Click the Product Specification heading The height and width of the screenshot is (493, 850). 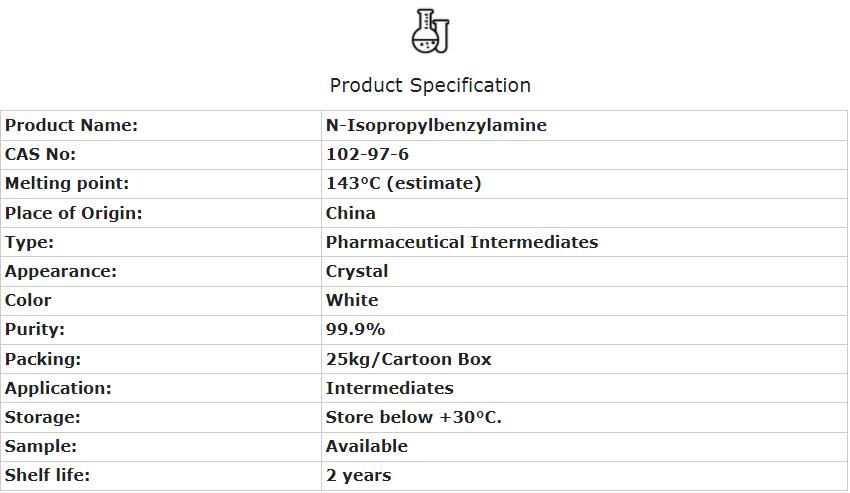(x=430, y=85)
